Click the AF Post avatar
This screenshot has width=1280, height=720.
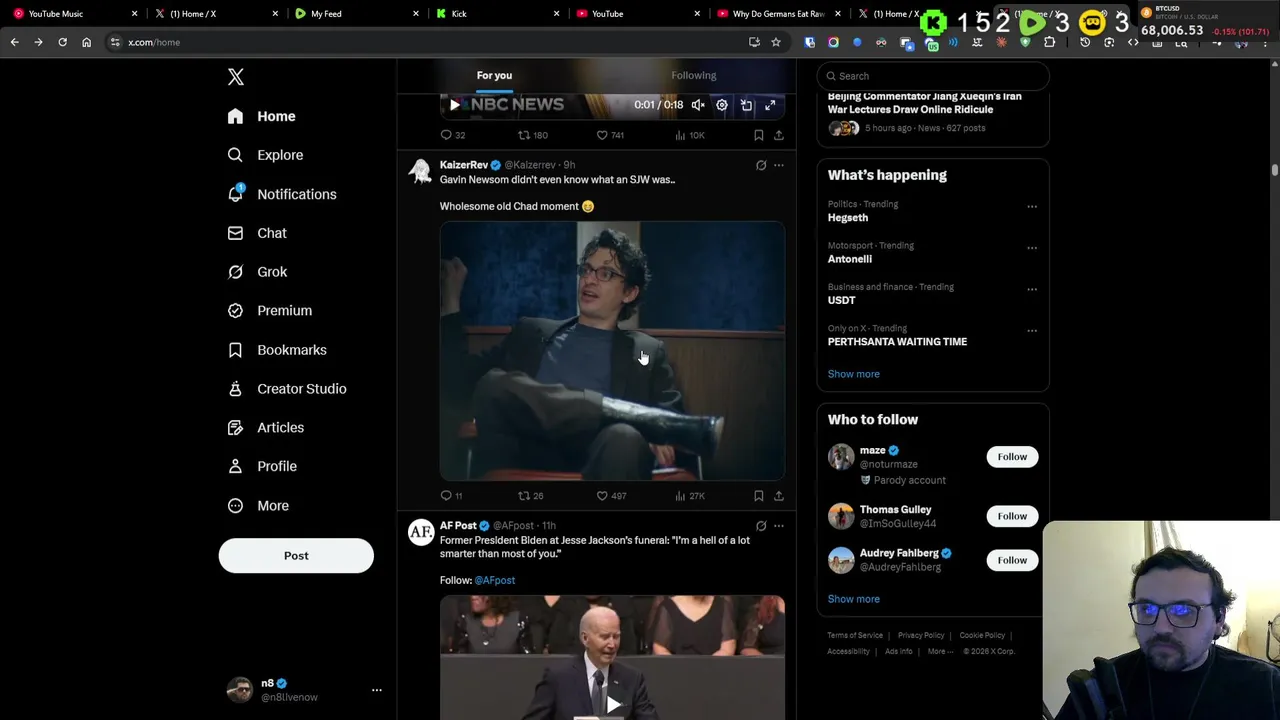(x=420, y=533)
